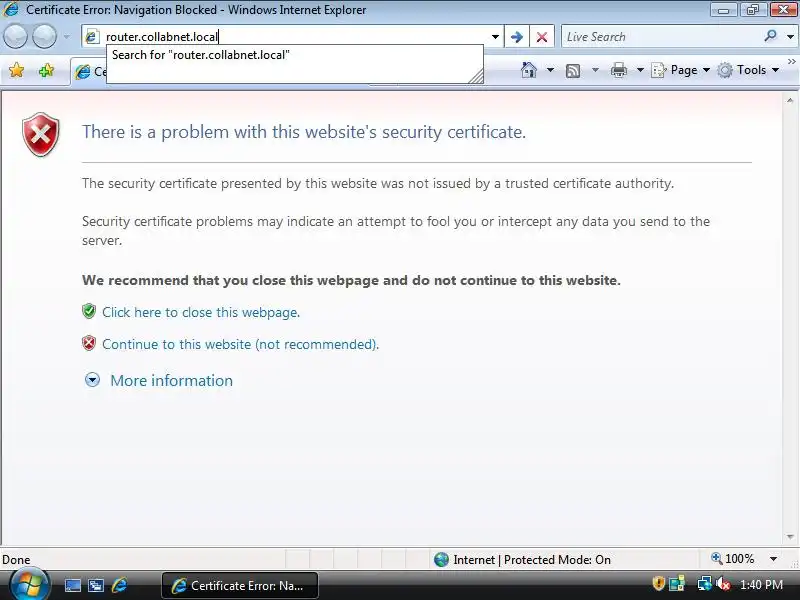The height and width of the screenshot is (600, 800).
Task: Click the green shield icon by close link
Action: point(89,311)
